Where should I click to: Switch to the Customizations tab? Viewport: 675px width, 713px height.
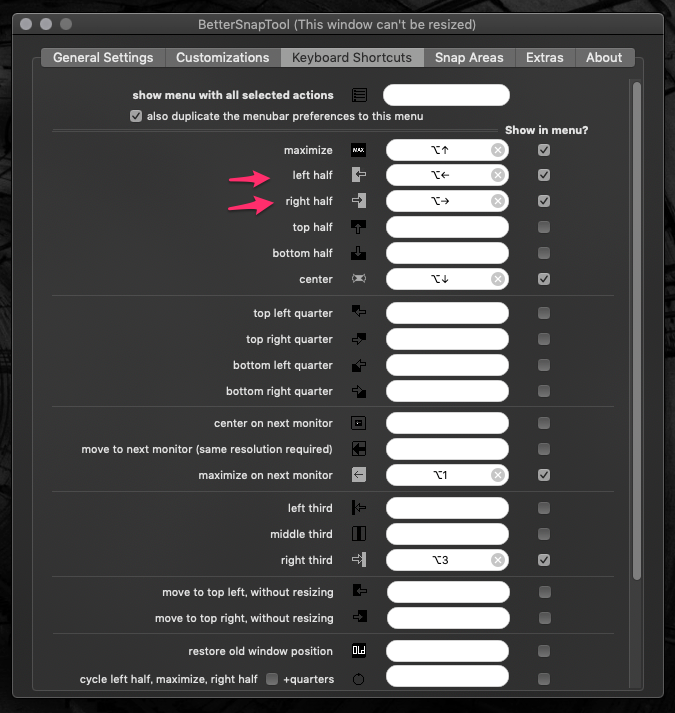223,58
